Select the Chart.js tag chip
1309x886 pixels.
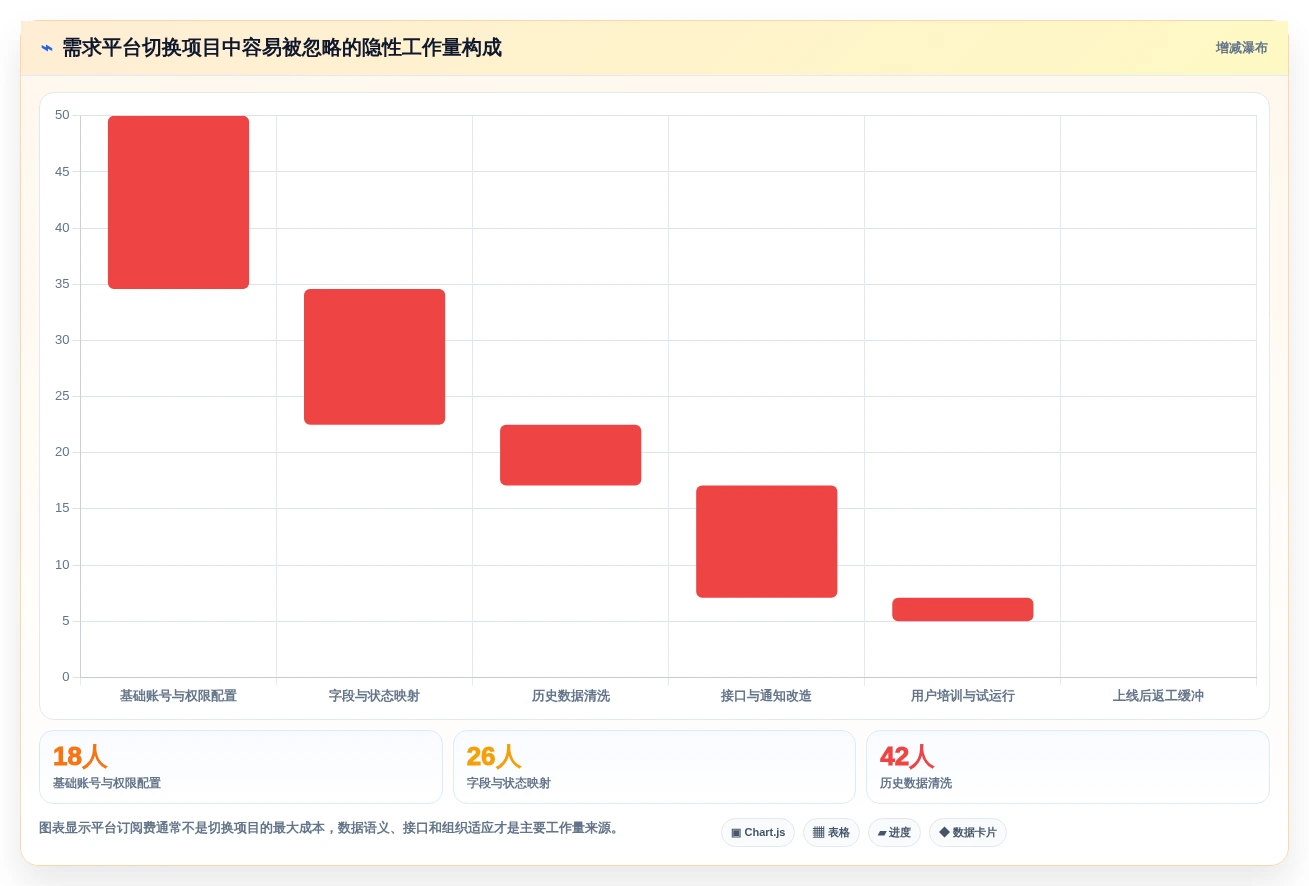click(758, 832)
